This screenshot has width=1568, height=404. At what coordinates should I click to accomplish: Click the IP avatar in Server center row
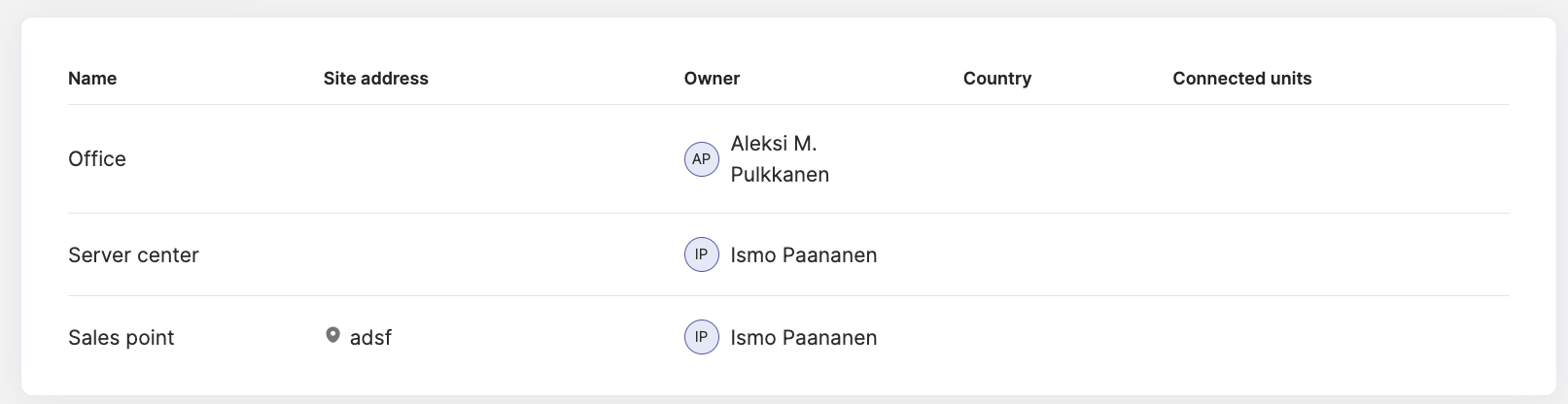[x=702, y=254]
